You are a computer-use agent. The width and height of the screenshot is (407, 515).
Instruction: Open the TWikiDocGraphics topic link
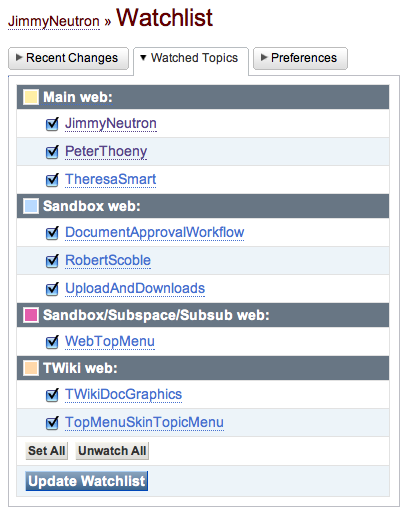coord(123,395)
